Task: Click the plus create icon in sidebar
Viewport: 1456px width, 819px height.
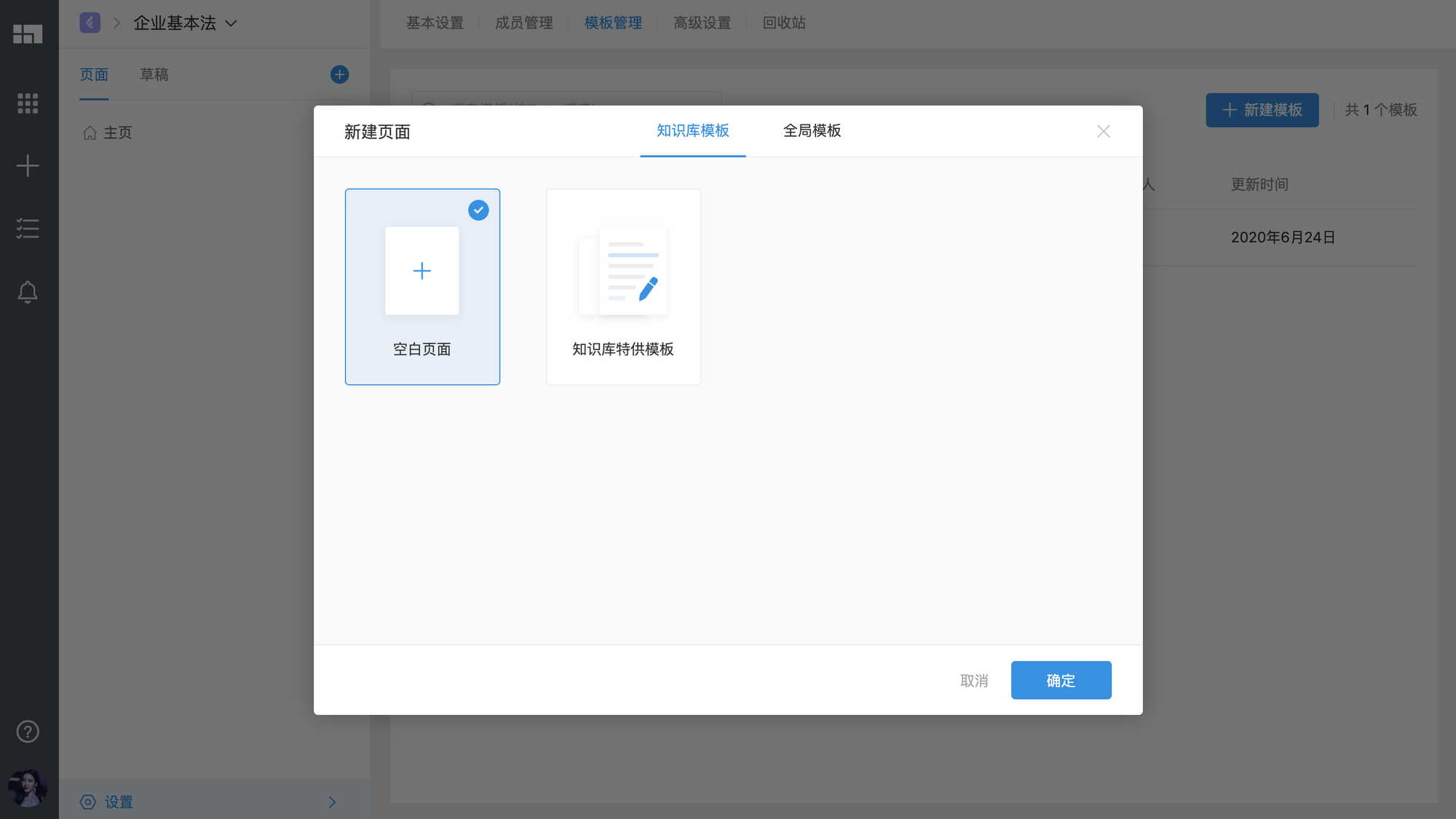Action: (28, 165)
